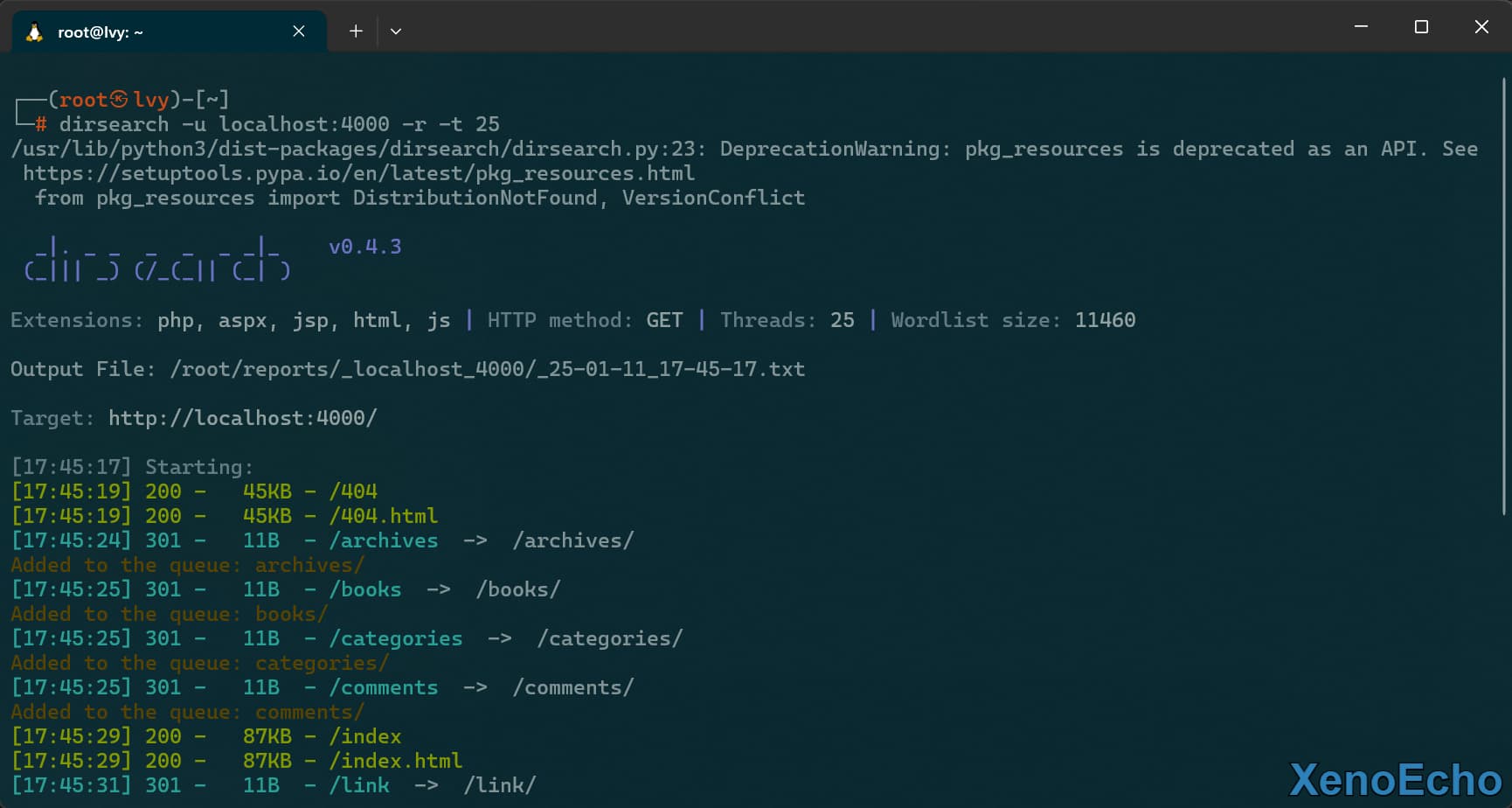Screen dimensions: 1512x808
Task: Click the Kali skull symbol in the prompt
Action: (119, 100)
